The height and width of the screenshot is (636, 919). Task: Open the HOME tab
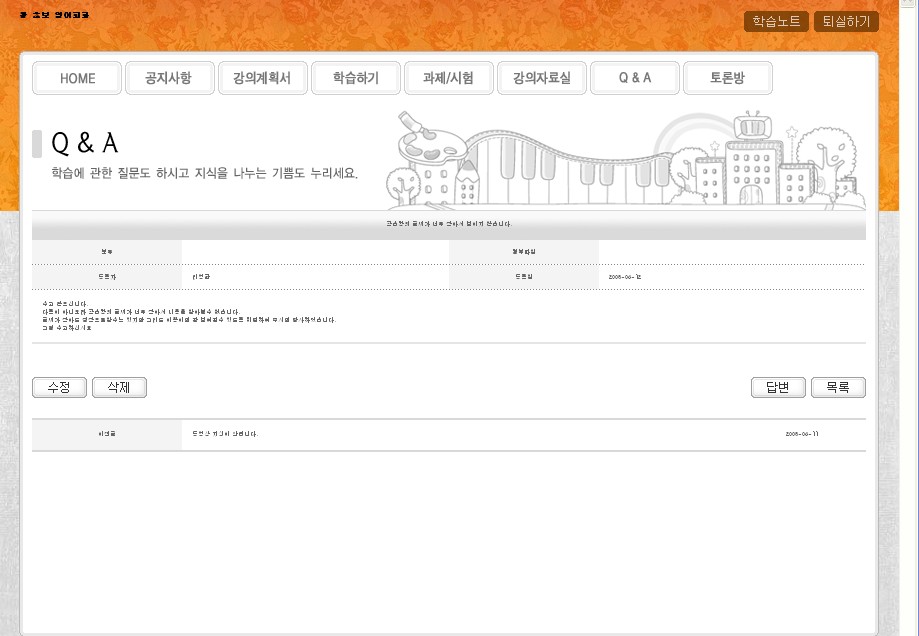coord(77,78)
